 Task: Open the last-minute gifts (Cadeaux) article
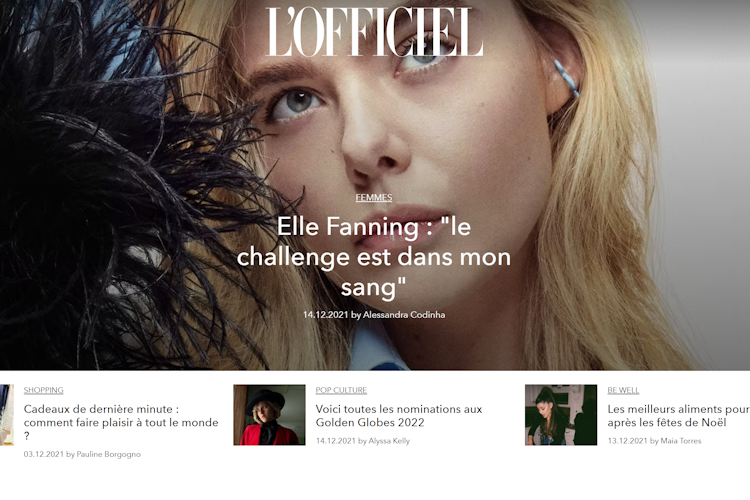(x=121, y=422)
